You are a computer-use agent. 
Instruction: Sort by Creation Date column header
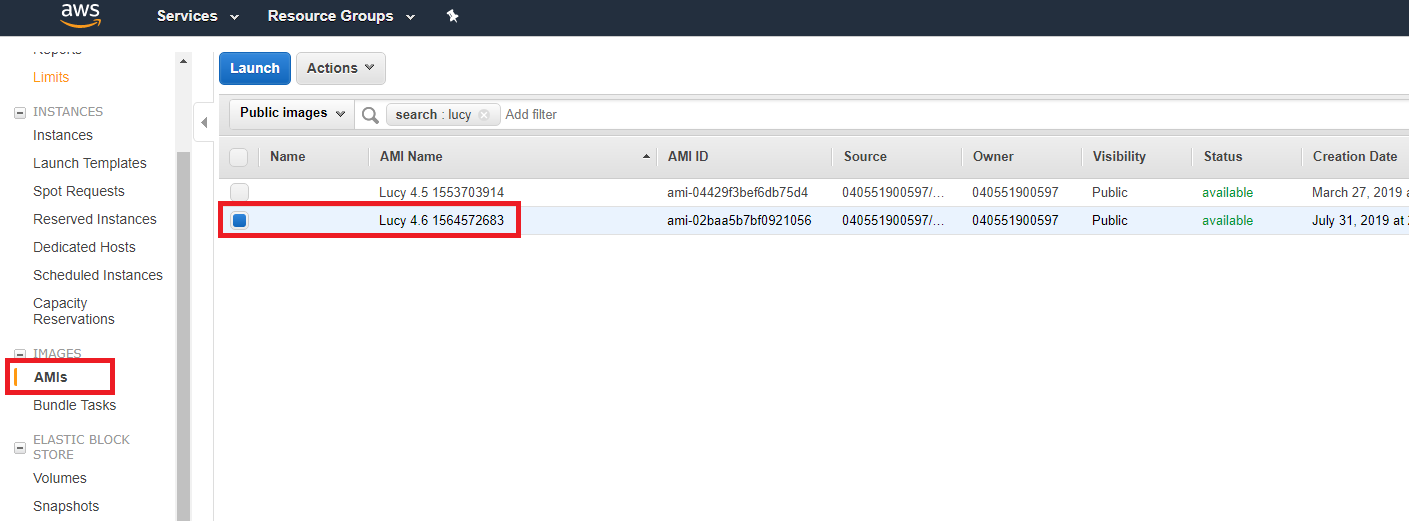pyautogui.click(x=1355, y=157)
